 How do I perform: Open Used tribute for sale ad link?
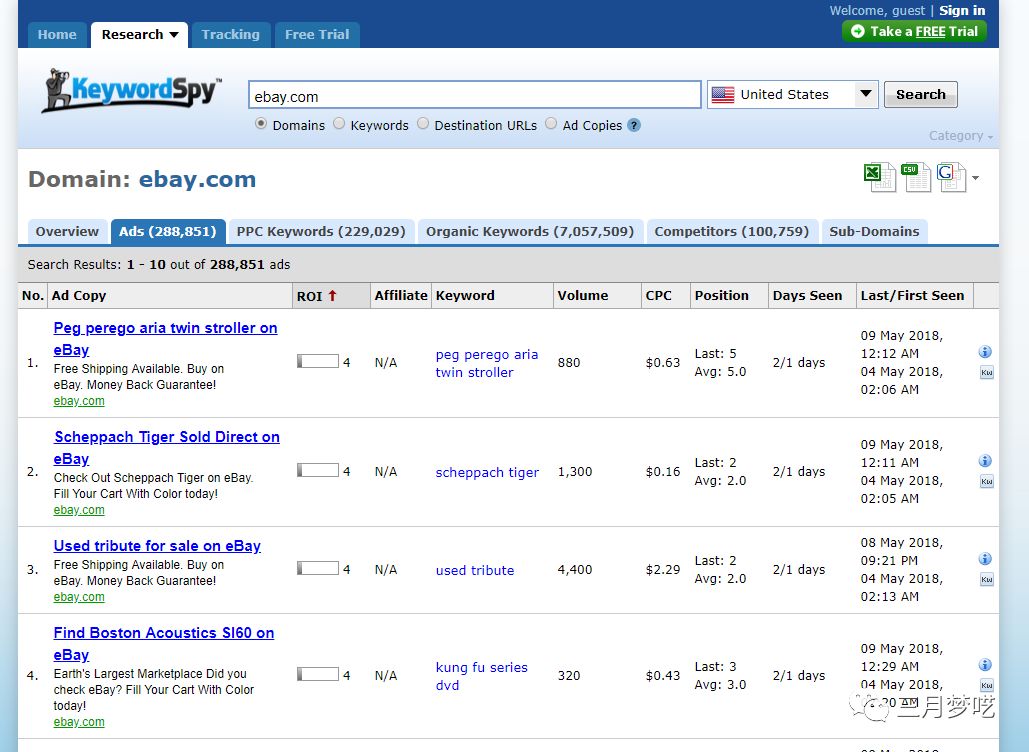[x=158, y=546]
